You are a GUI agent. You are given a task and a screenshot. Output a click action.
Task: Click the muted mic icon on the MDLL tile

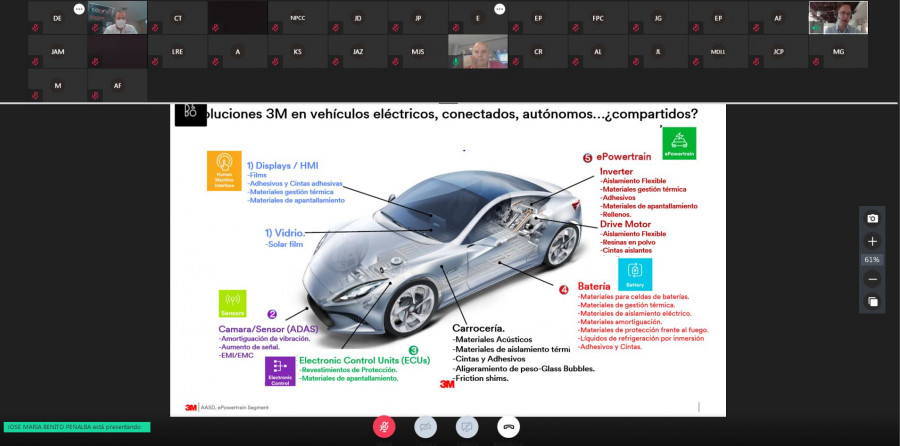pyautogui.click(x=696, y=61)
